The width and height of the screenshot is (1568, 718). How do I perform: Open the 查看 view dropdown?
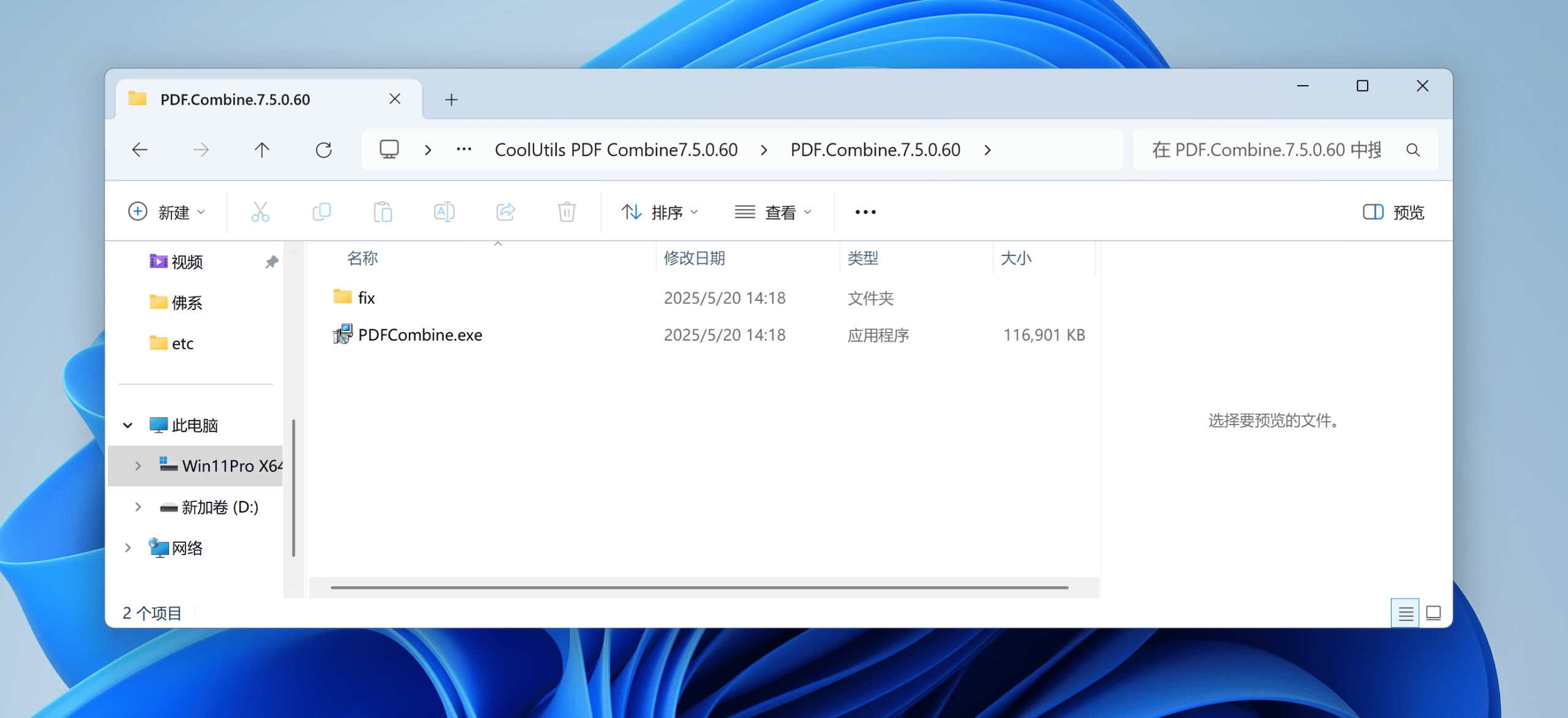coord(774,212)
